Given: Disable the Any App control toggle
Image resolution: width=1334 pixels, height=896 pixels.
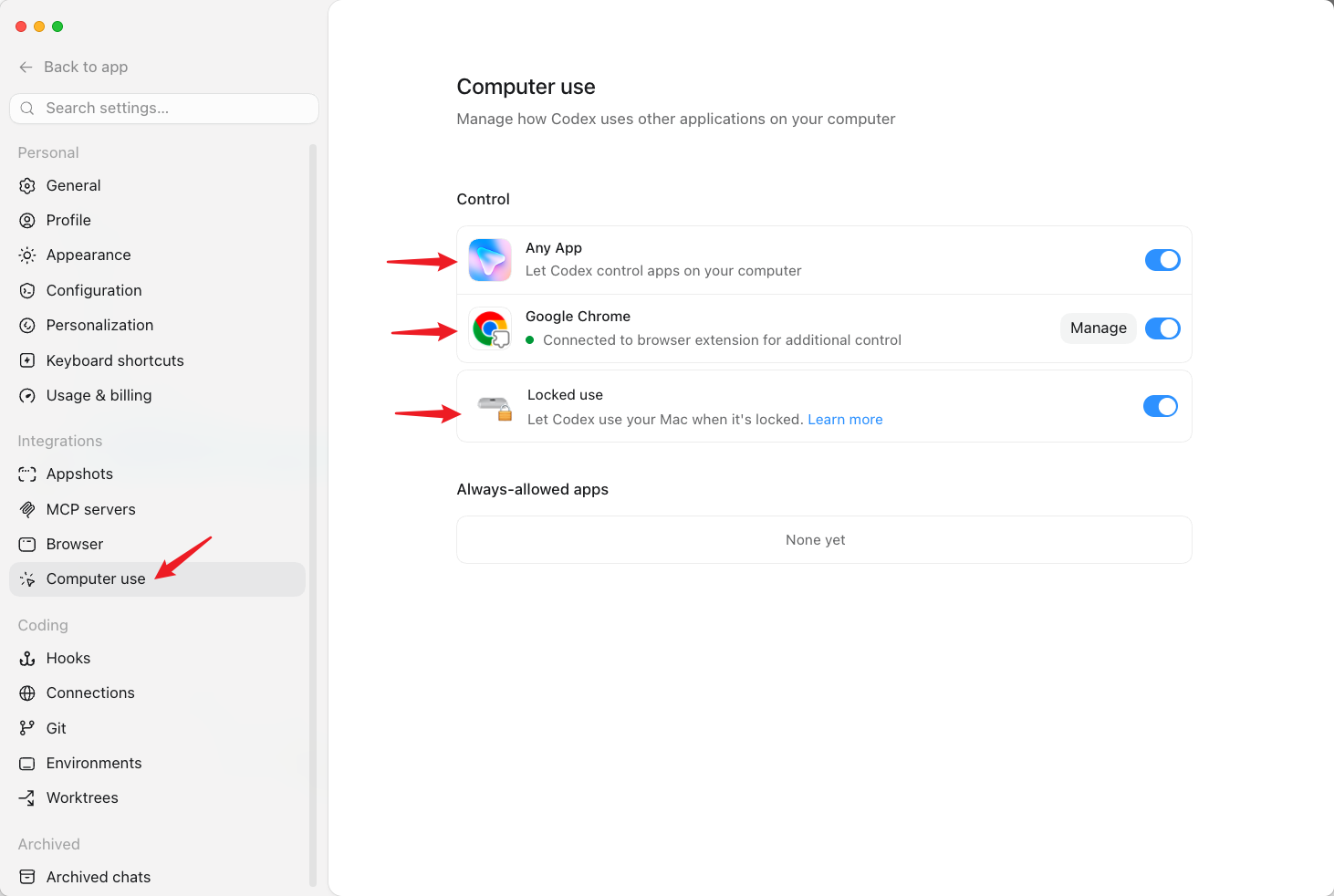Looking at the screenshot, I should (1162, 260).
